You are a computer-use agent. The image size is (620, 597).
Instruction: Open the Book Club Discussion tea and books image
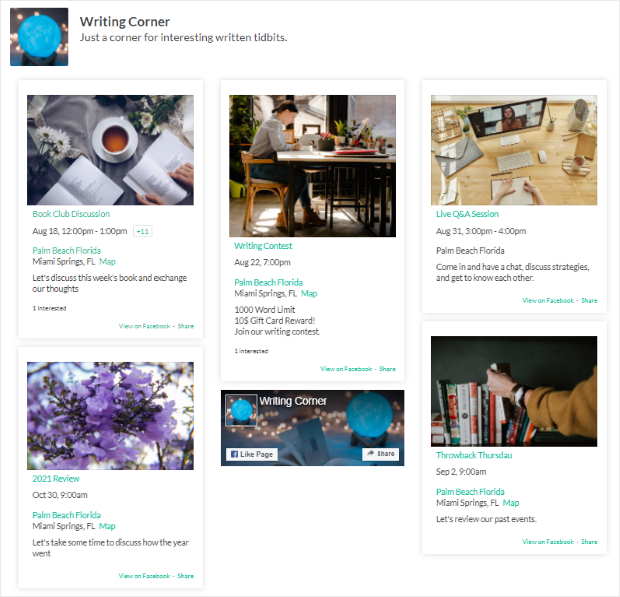(x=110, y=150)
